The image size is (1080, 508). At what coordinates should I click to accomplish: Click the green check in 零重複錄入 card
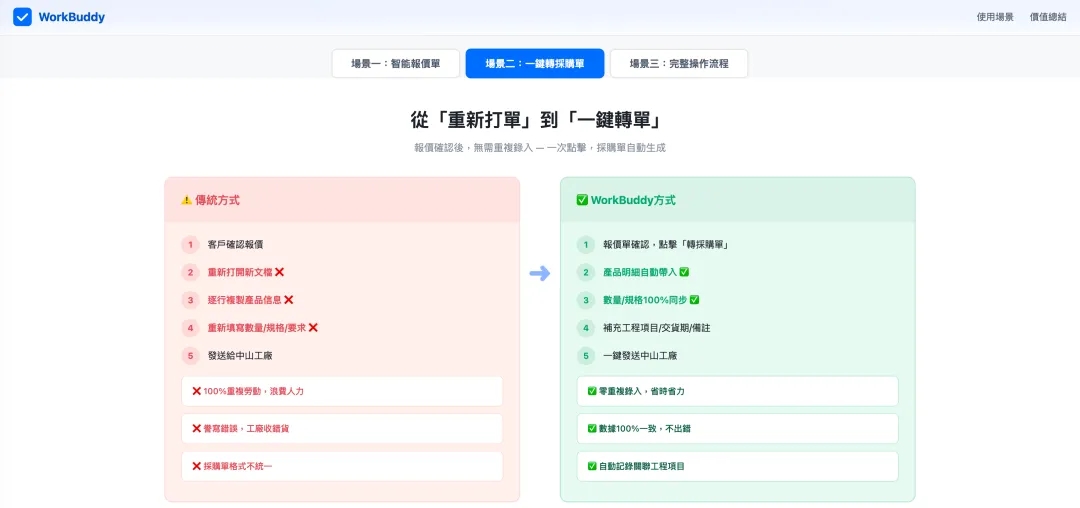coord(592,391)
